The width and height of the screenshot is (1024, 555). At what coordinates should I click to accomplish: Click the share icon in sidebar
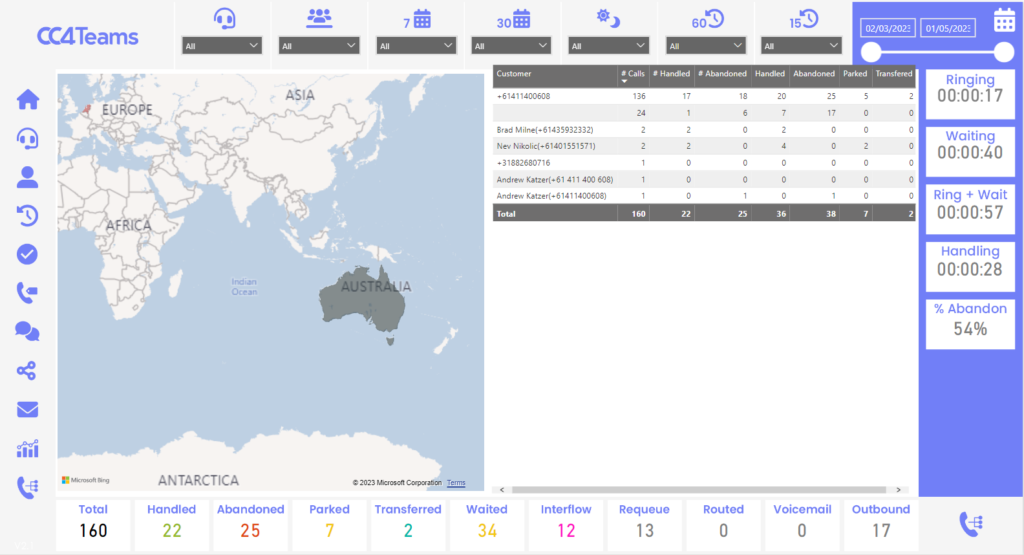(28, 371)
